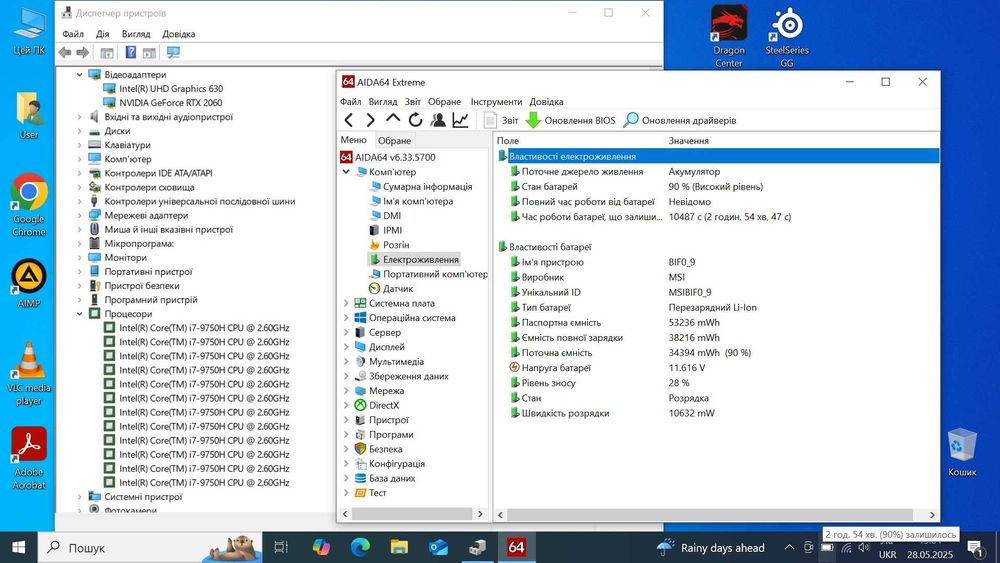The width and height of the screenshot is (1000, 563).
Task: Switch to the Обране tab
Action: (394, 140)
